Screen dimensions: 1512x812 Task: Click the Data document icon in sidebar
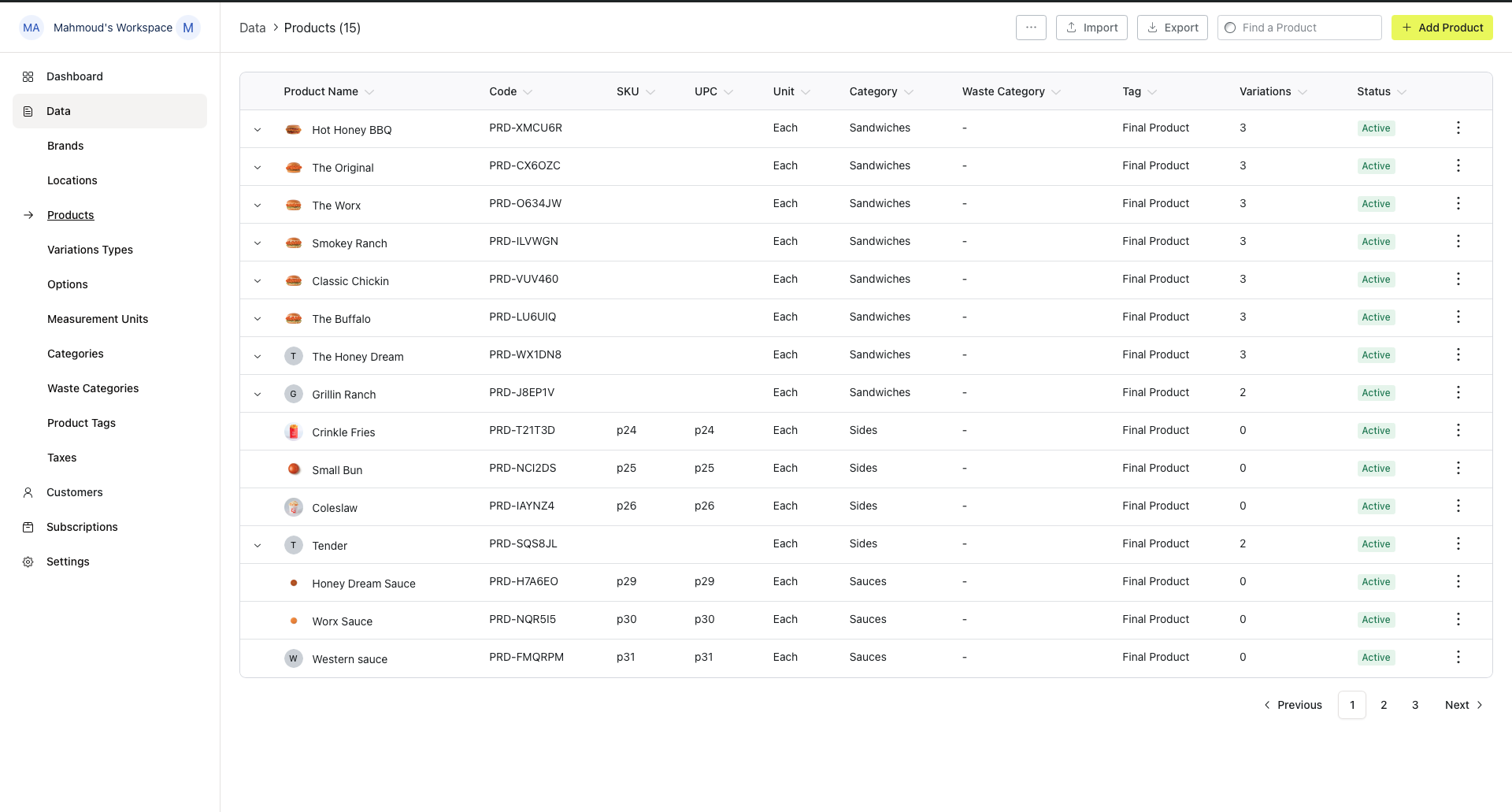coord(28,111)
